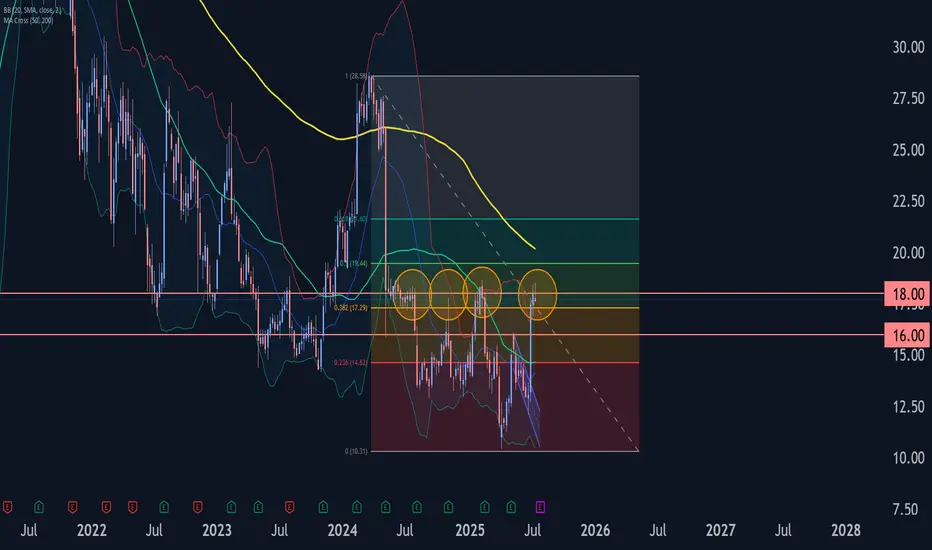Open the green earnings marker for February 2023
Viewport: 932px width, 550px height.
coord(231,507)
